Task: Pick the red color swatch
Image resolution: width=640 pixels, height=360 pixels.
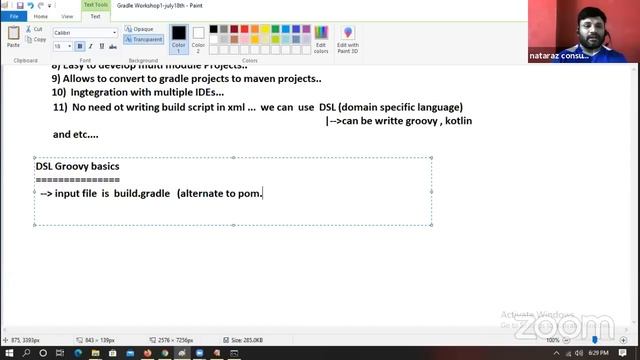Action: point(244,29)
